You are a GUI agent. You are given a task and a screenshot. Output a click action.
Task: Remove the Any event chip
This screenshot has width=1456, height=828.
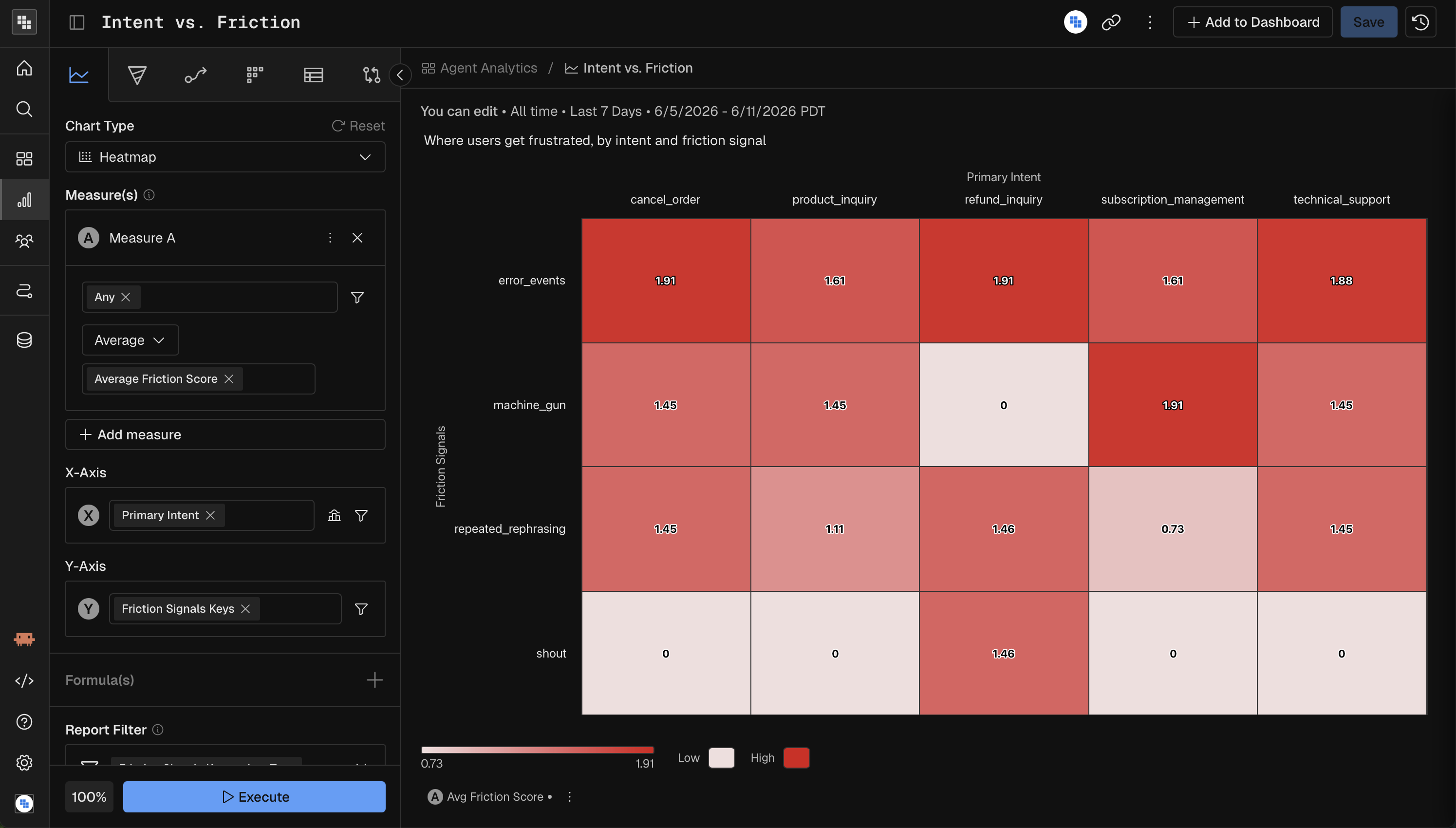coord(126,297)
